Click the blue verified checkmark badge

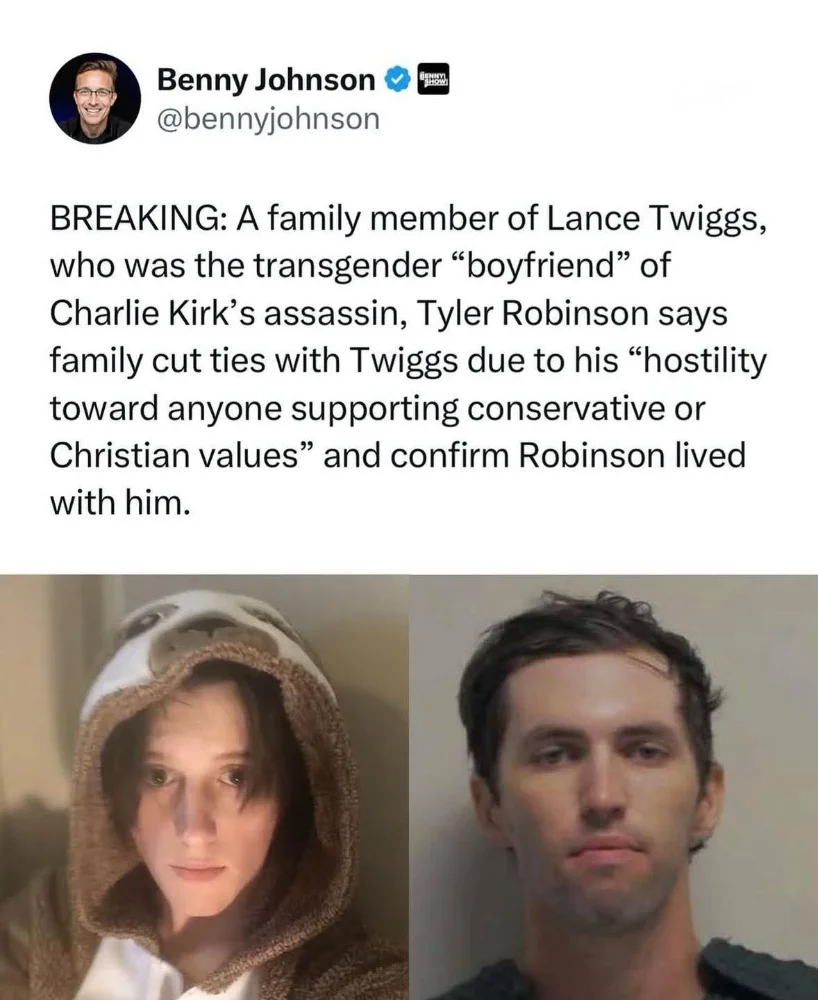(397, 80)
